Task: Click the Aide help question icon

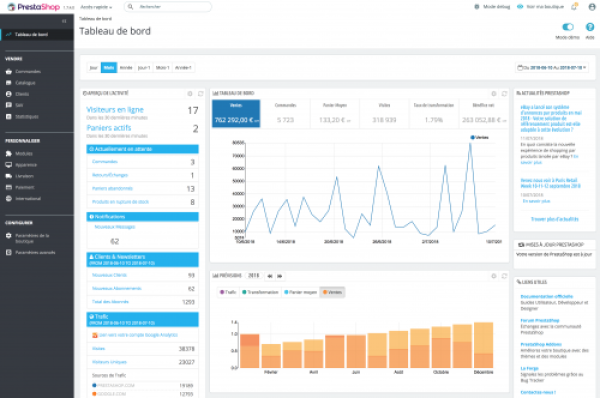Action: pyautogui.click(x=590, y=27)
